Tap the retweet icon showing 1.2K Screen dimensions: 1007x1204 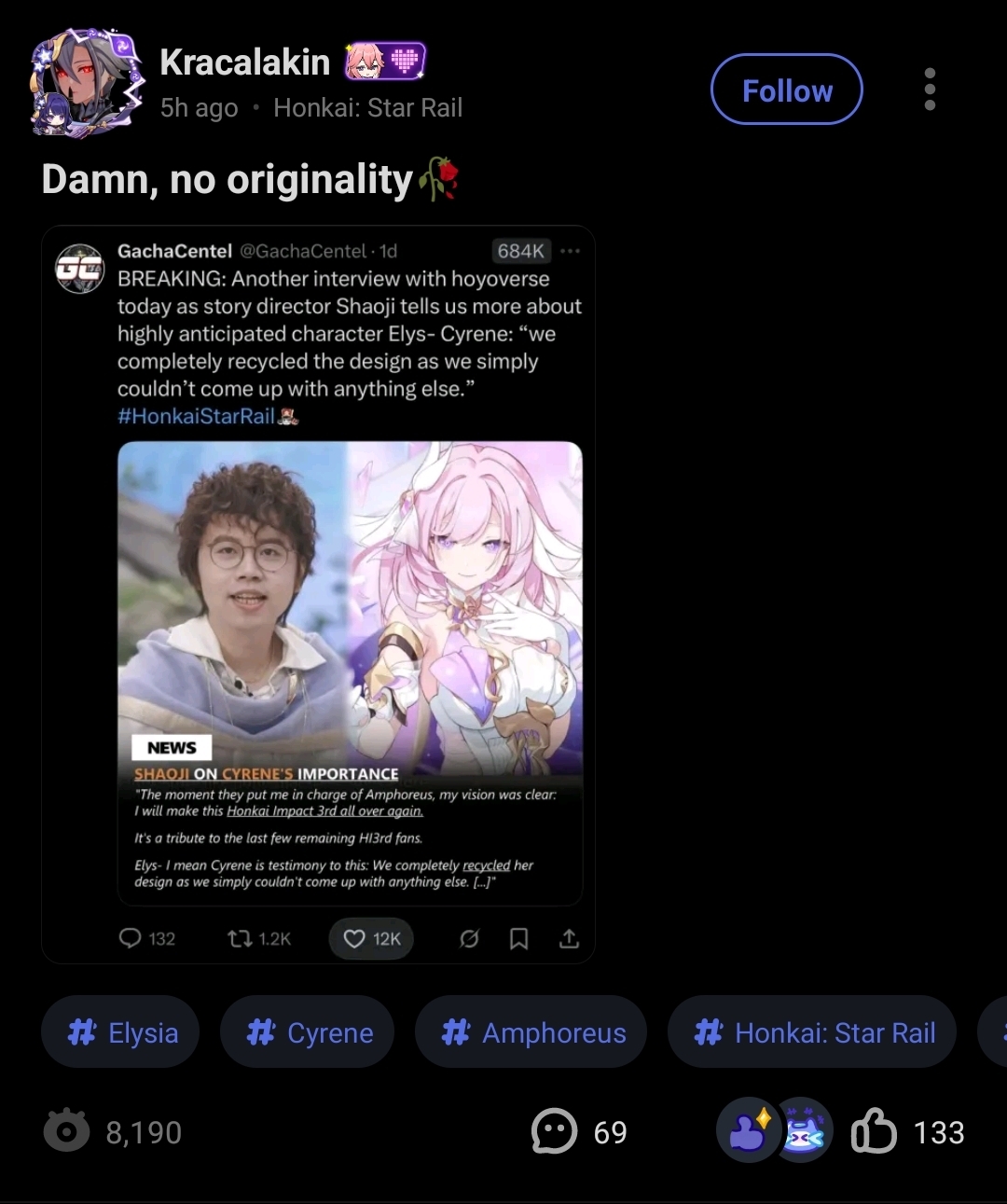pos(259,938)
